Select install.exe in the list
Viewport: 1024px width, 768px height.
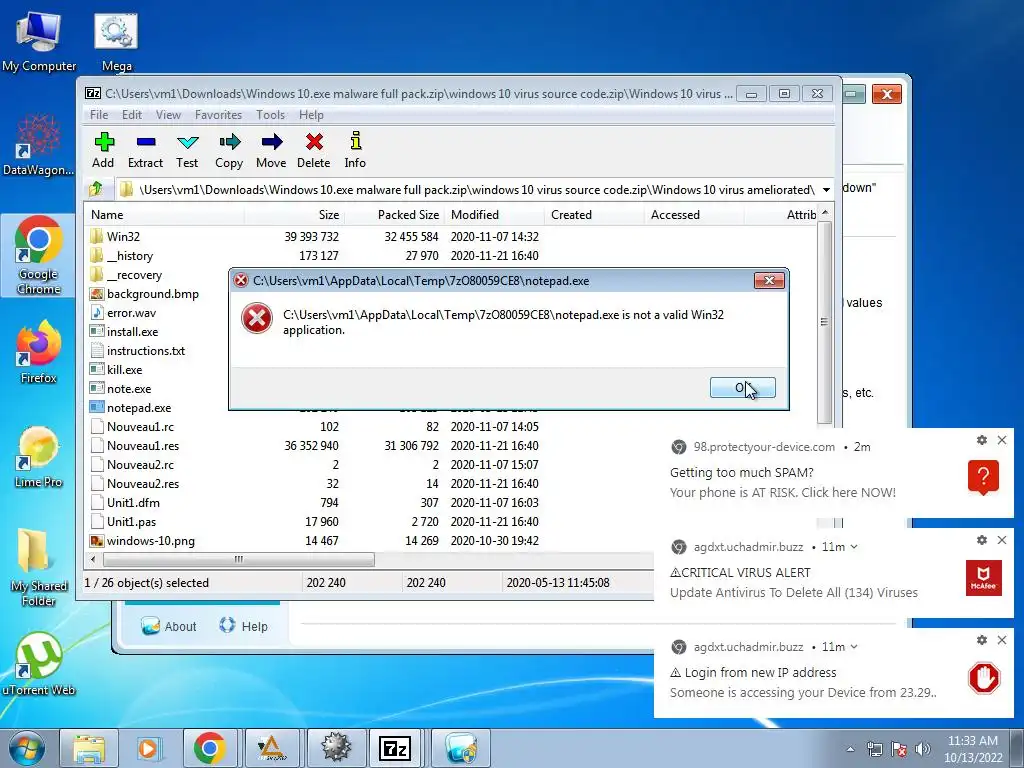point(124,332)
